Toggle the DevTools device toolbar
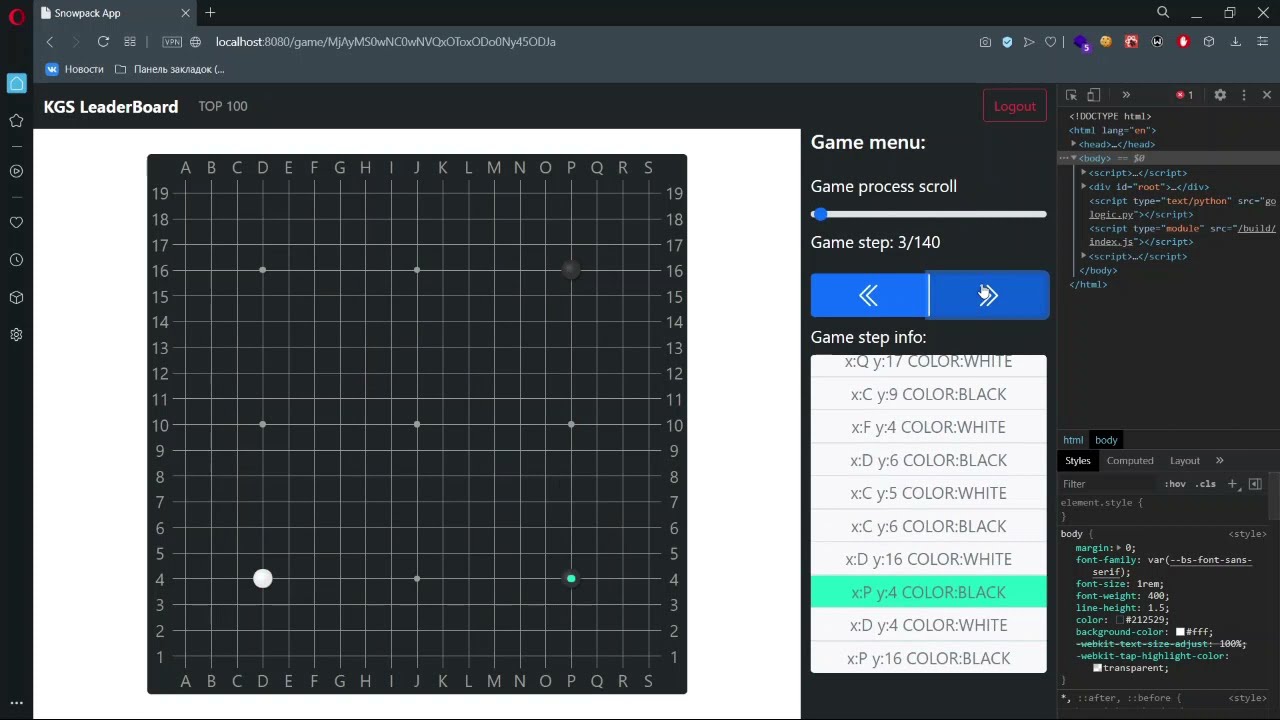Viewport: 1280px width, 720px height. coord(1094,95)
